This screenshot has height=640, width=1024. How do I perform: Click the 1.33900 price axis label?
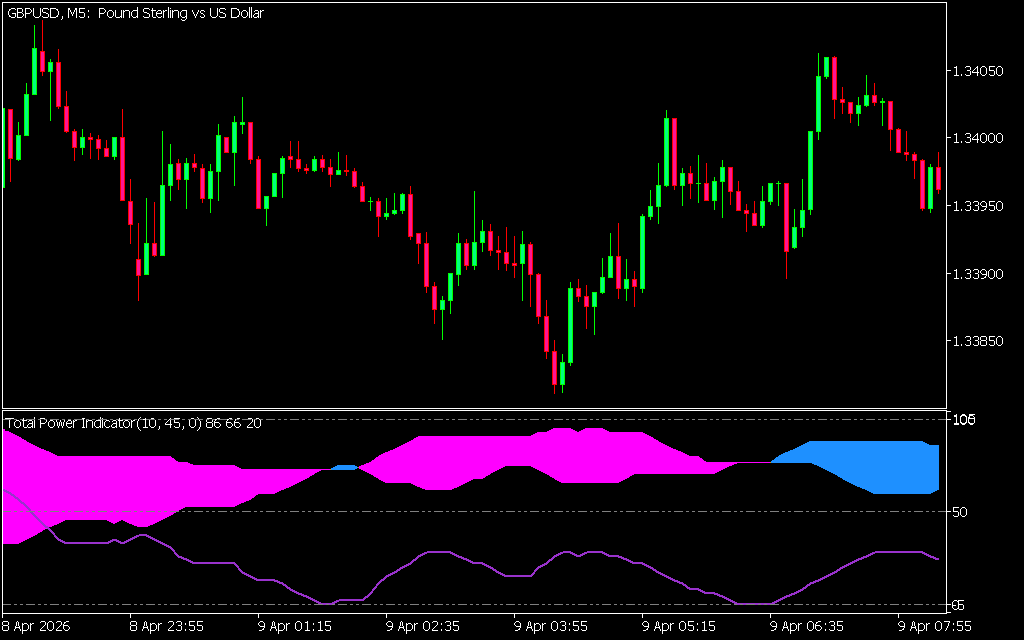[976, 273]
